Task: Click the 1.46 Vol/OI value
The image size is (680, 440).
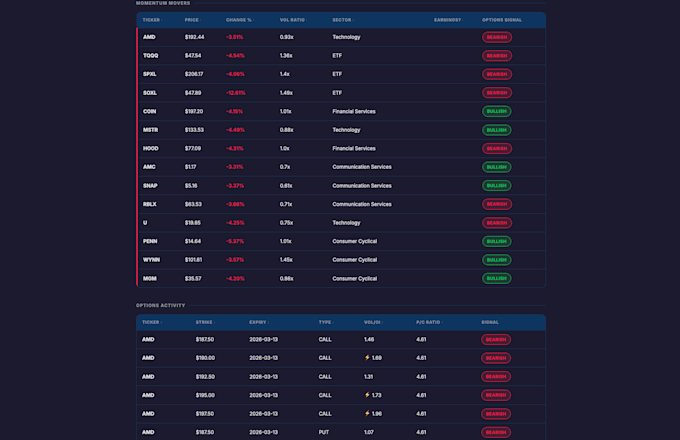Action: coord(369,339)
